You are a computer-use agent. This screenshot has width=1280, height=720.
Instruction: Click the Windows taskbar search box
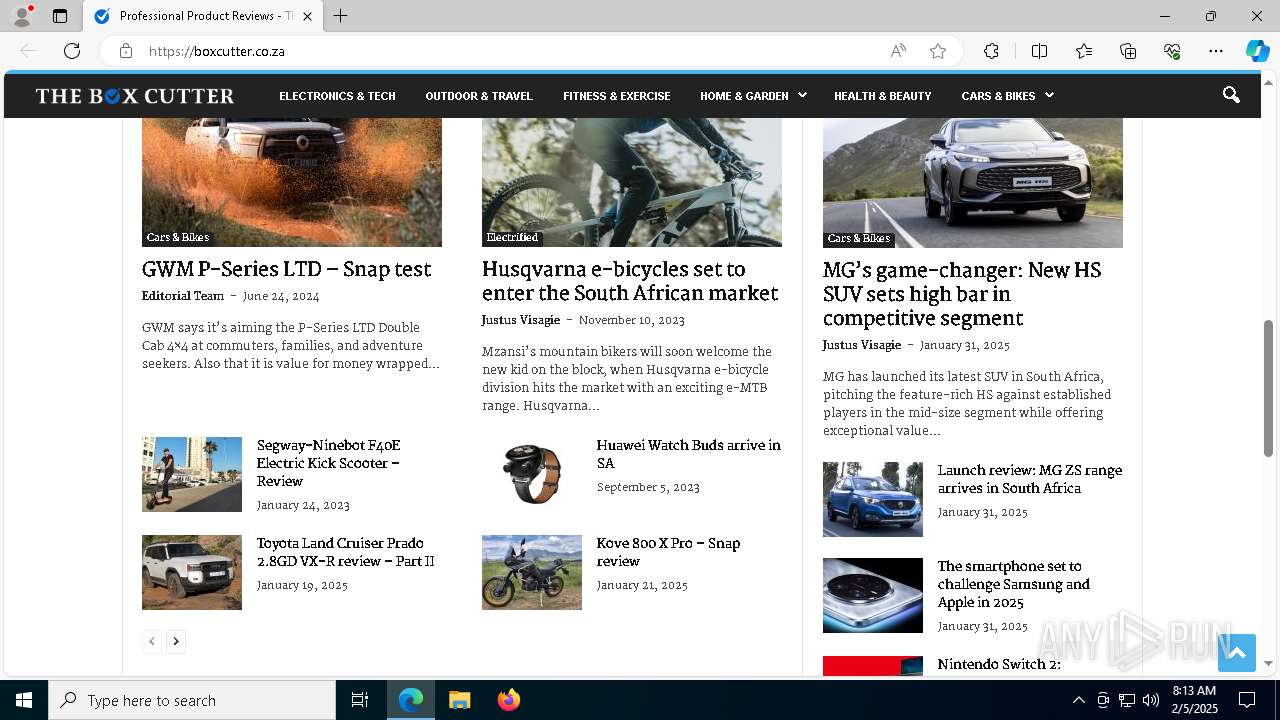192,700
